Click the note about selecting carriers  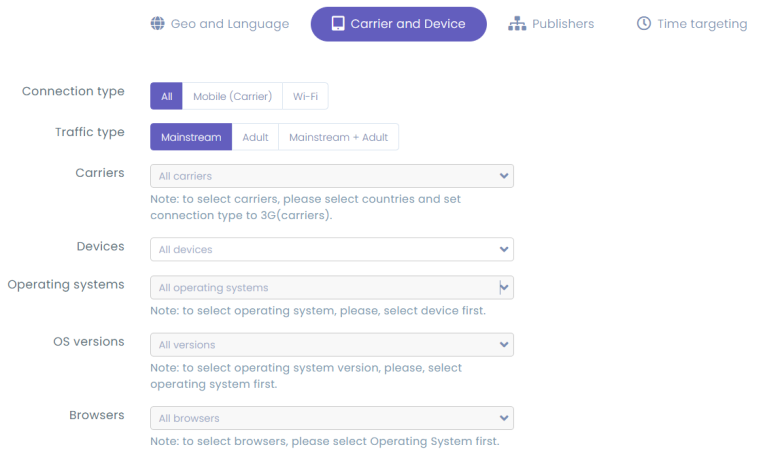click(305, 207)
